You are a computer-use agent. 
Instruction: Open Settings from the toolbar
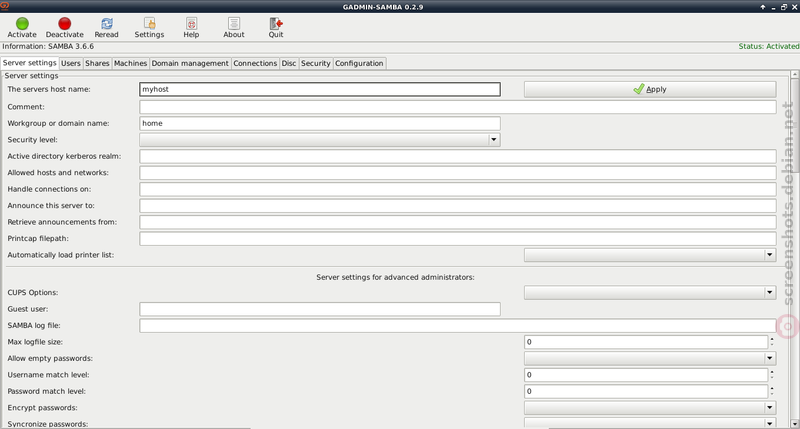149,23
